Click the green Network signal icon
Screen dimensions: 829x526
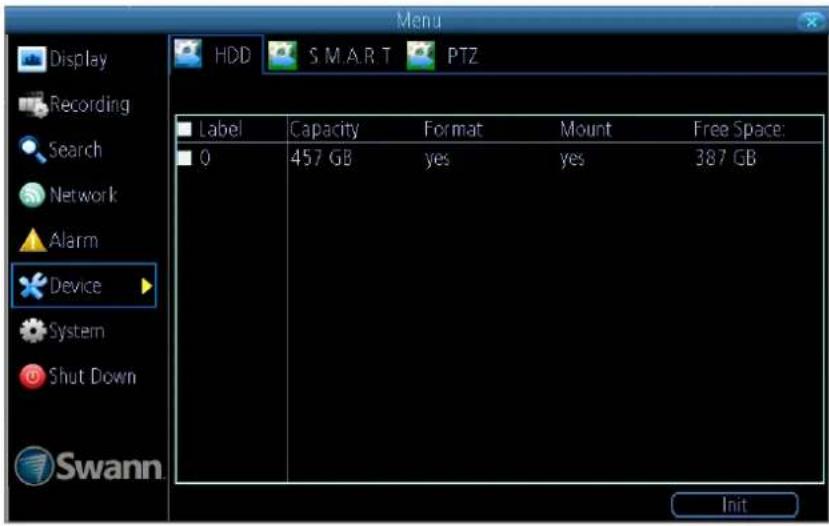click(32, 195)
